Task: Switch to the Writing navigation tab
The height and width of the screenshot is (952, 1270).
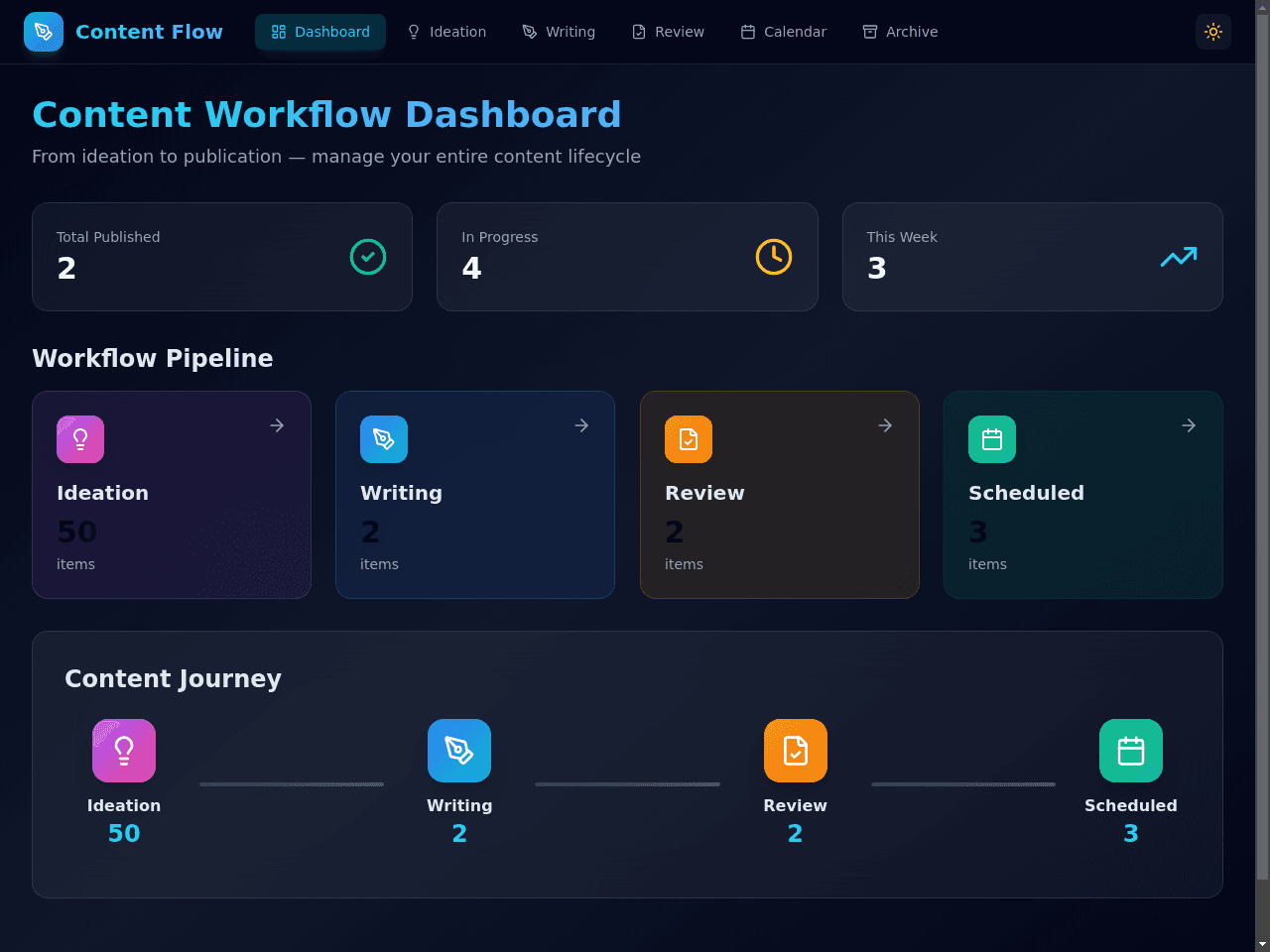Action: click(559, 32)
